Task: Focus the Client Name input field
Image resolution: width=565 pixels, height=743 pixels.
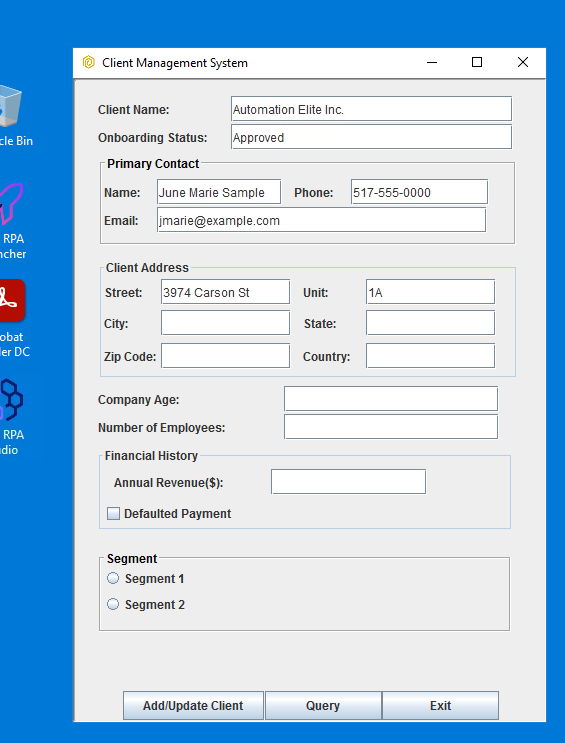Action: [372, 109]
